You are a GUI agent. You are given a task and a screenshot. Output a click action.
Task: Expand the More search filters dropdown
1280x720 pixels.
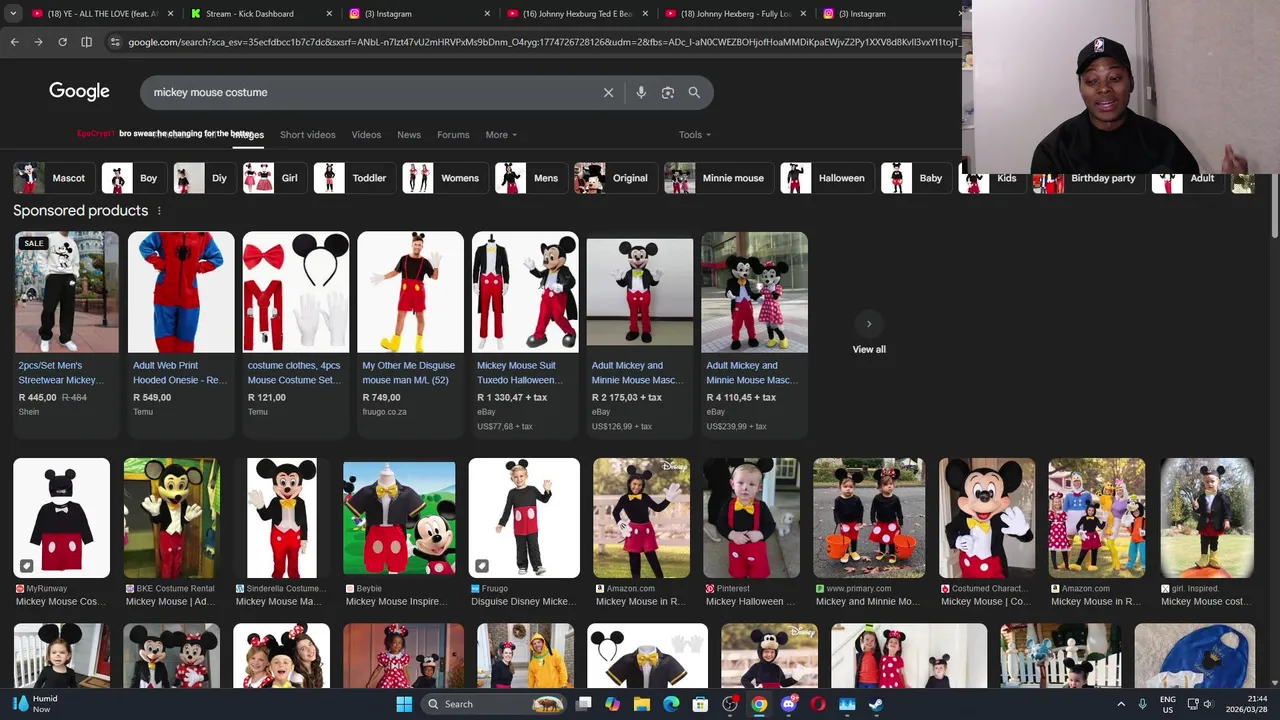pos(501,135)
